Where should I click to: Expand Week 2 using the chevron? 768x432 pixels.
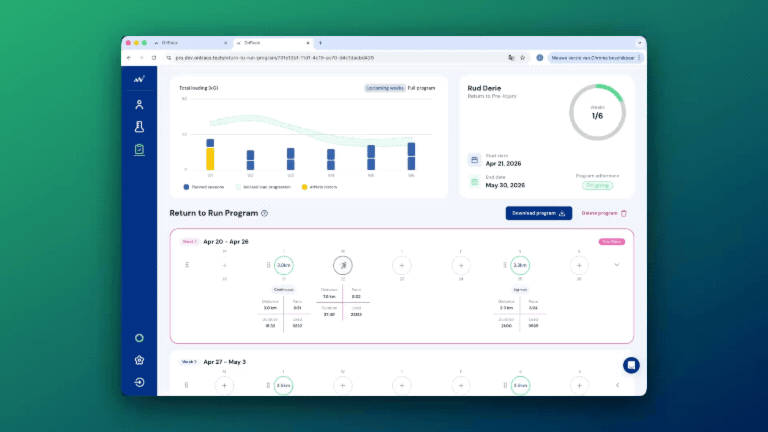tap(618, 385)
